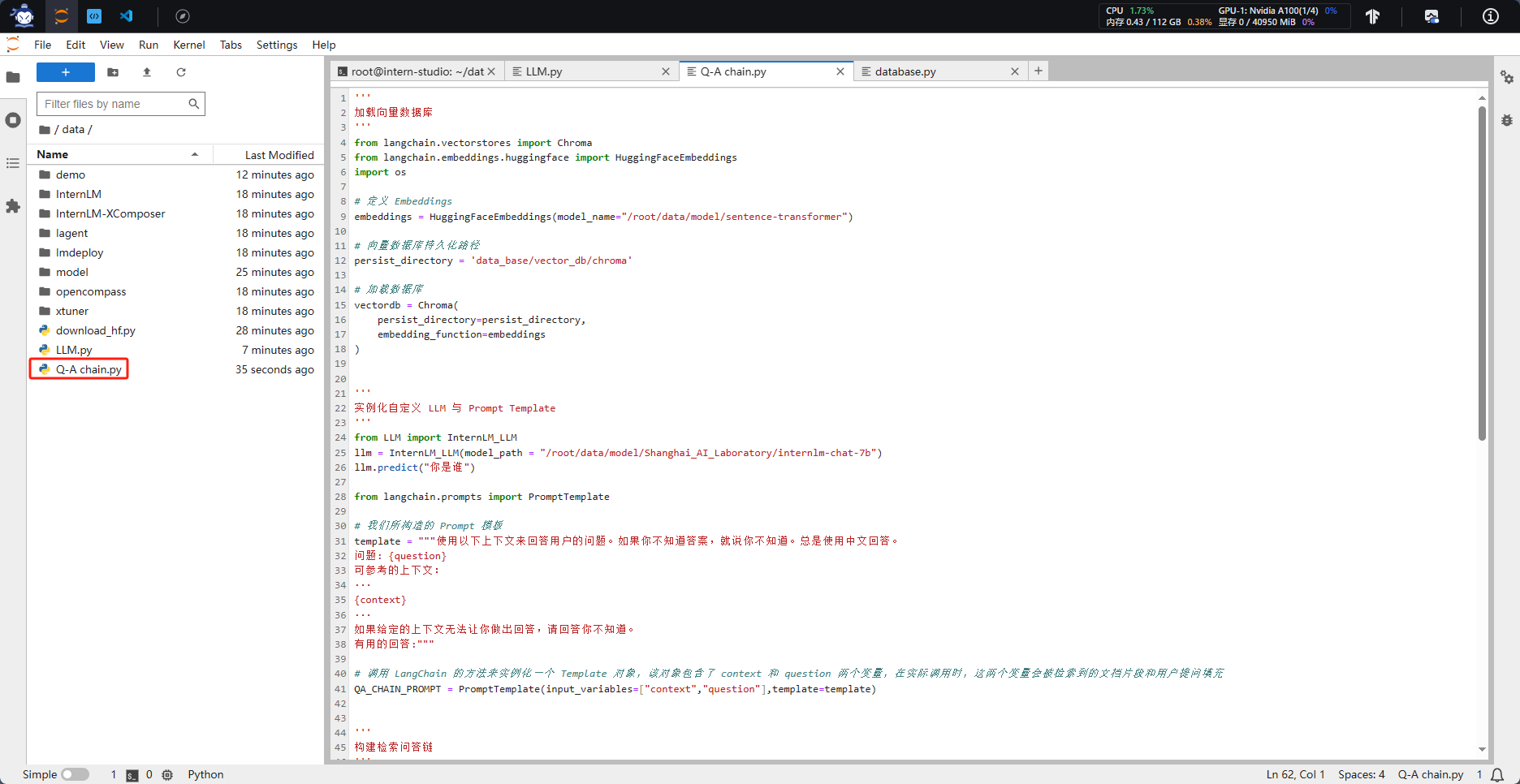Click the notification bell in status bar

click(1498, 774)
